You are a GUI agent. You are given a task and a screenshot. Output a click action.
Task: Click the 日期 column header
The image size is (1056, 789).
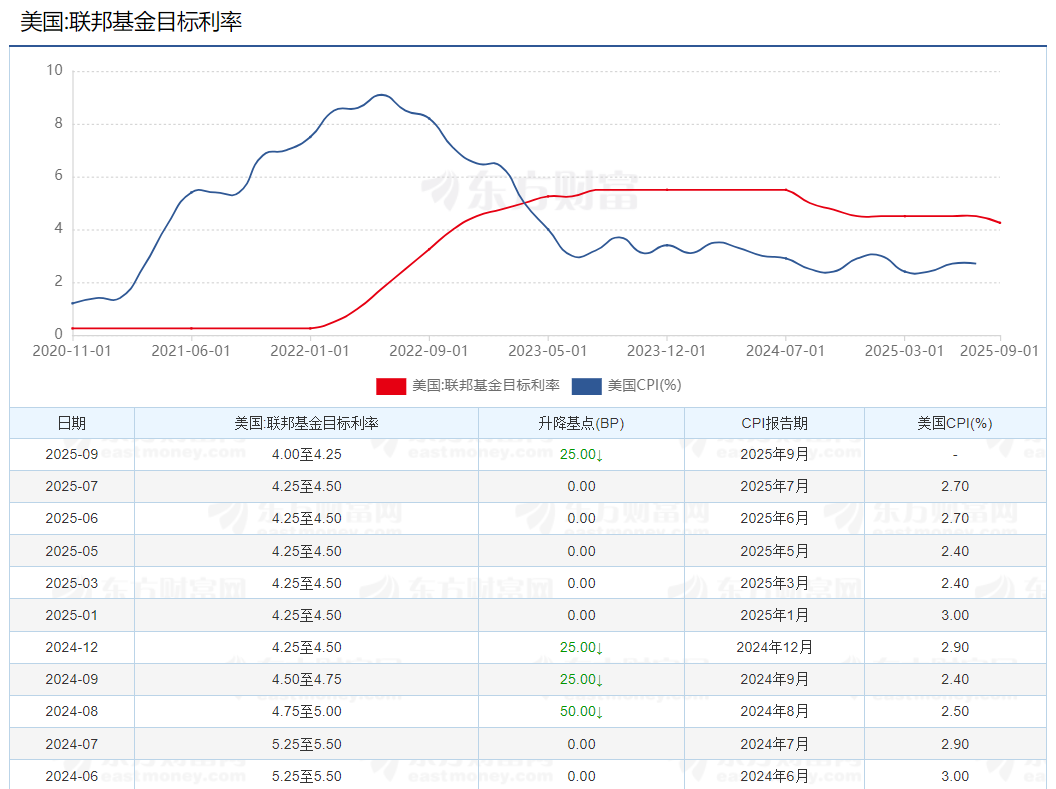[x=71, y=423]
